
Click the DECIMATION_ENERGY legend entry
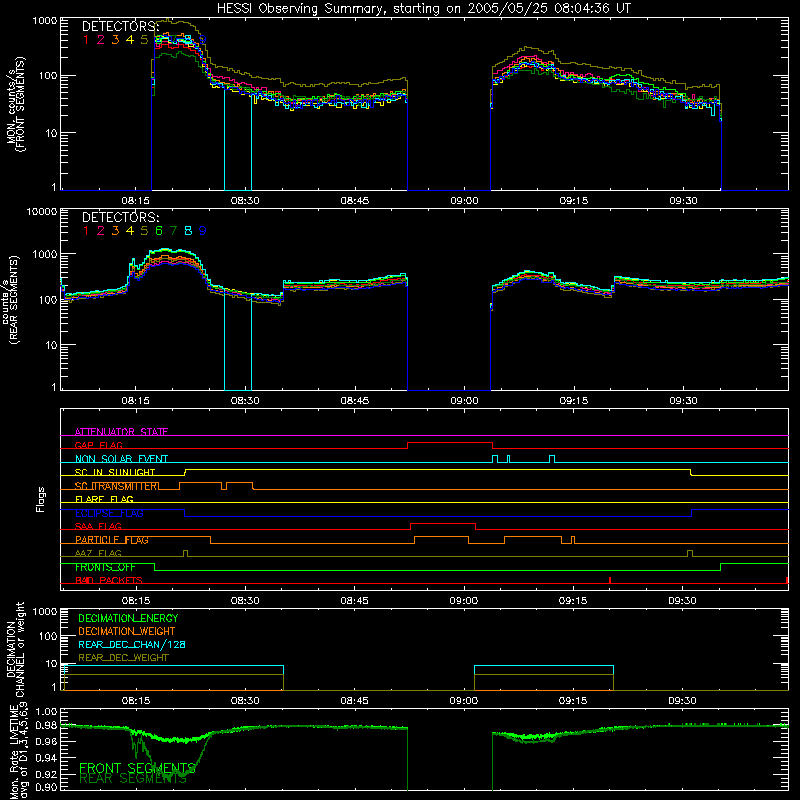[128, 618]
